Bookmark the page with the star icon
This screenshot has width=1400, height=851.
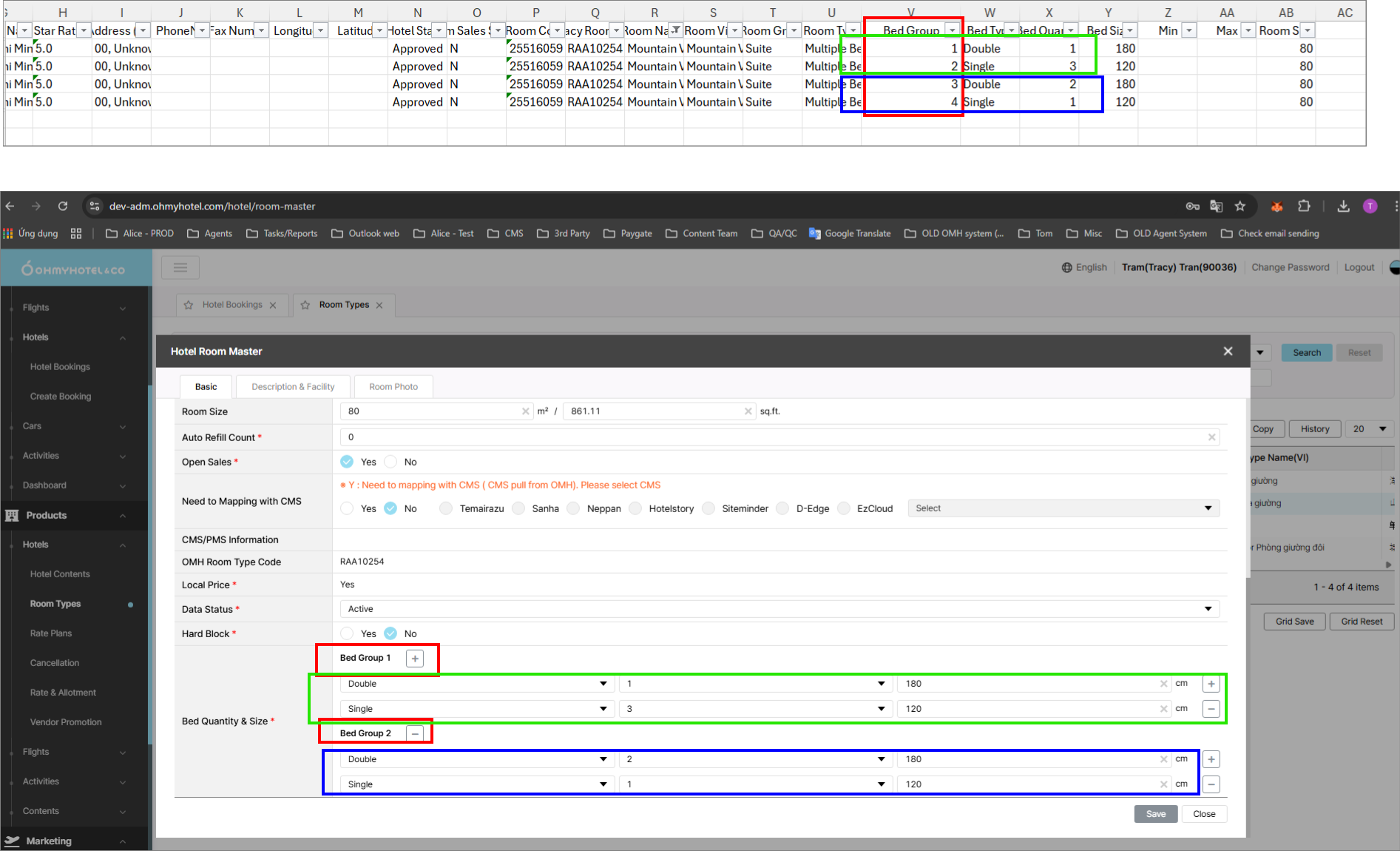pyautogui.click(x=1240, y=206)
